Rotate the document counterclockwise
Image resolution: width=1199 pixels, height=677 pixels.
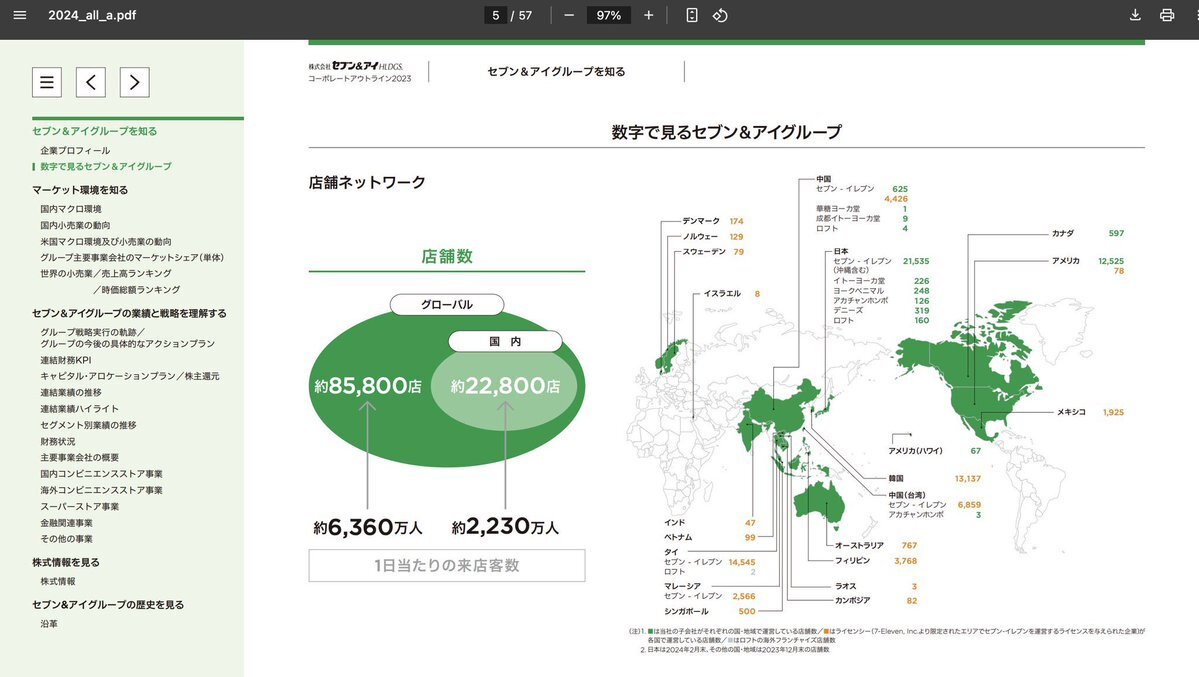point(720,15)
